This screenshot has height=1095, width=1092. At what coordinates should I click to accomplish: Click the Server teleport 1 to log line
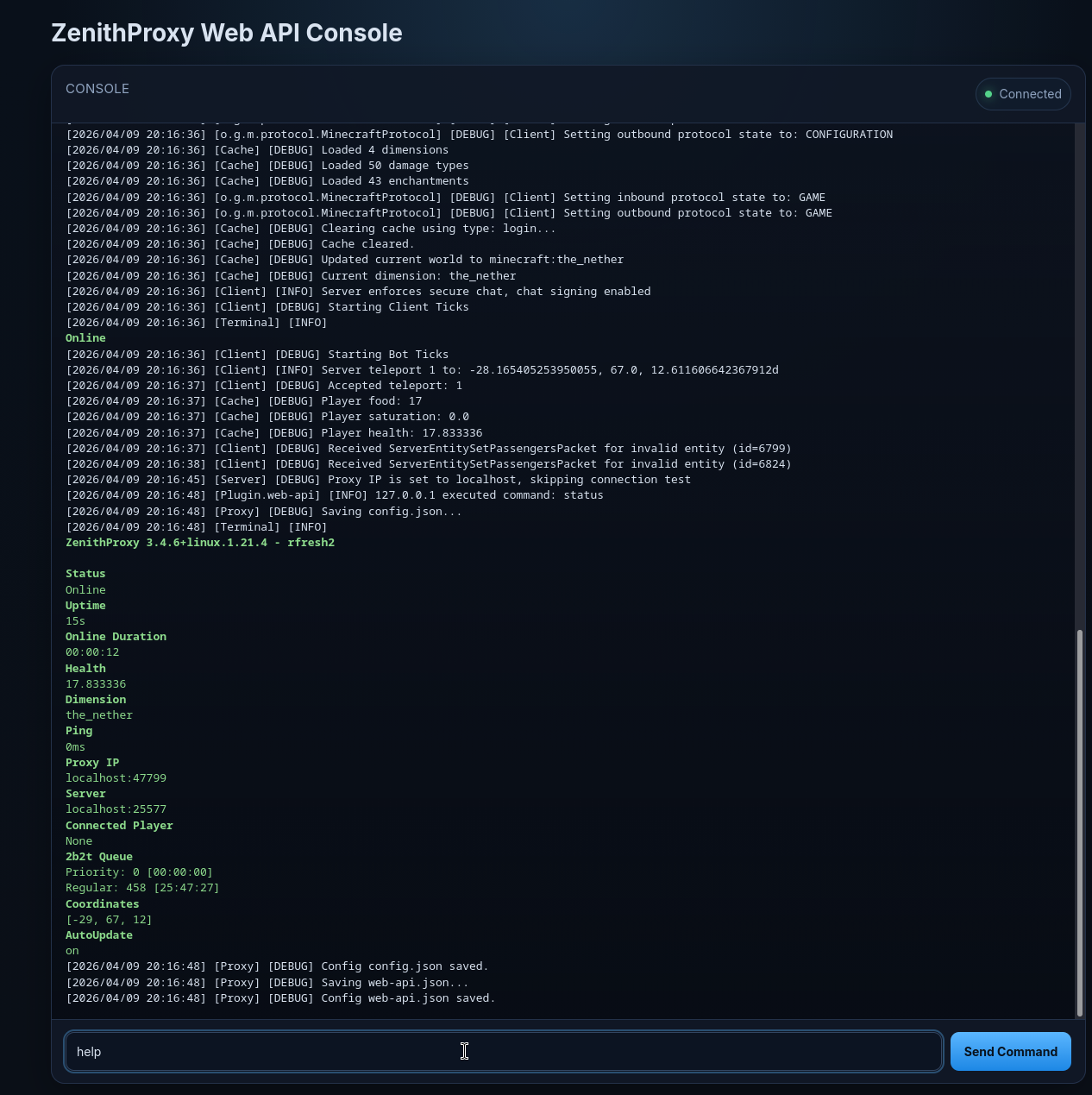pos(422,370)
